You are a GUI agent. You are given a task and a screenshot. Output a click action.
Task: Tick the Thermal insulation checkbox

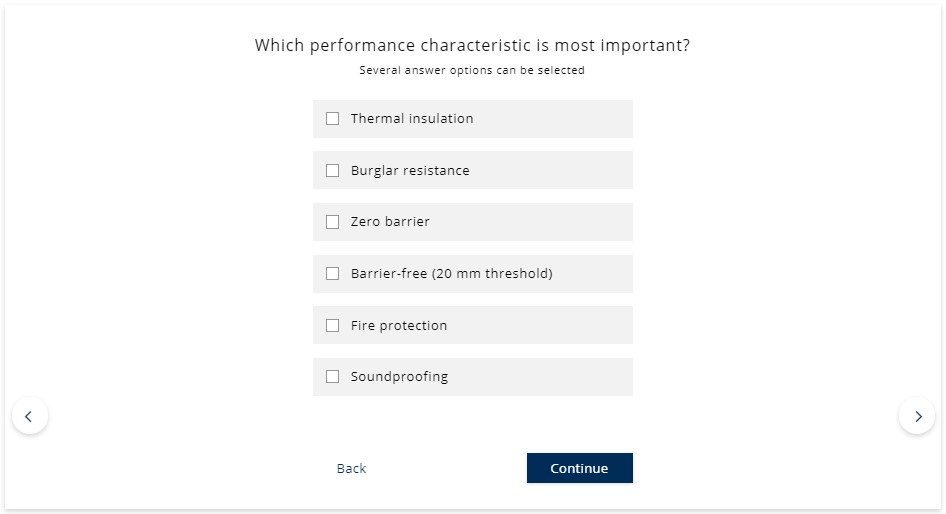(x=333, y=119)
